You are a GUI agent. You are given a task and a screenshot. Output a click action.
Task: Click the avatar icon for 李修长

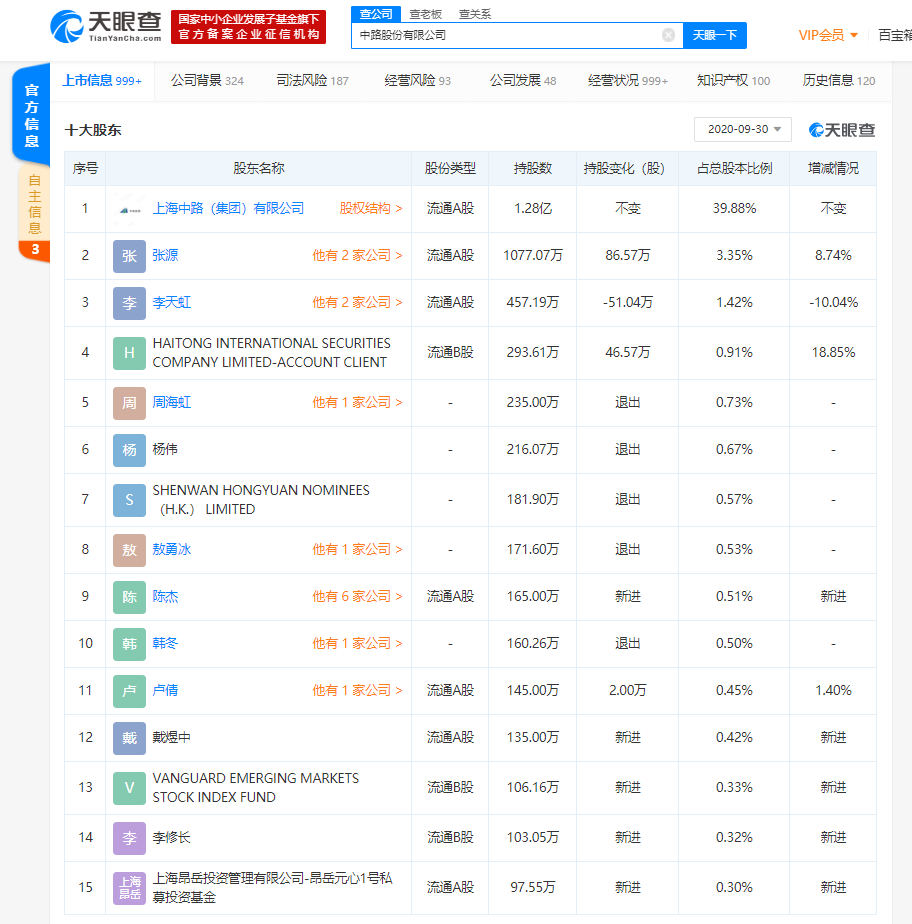(129, 838)
